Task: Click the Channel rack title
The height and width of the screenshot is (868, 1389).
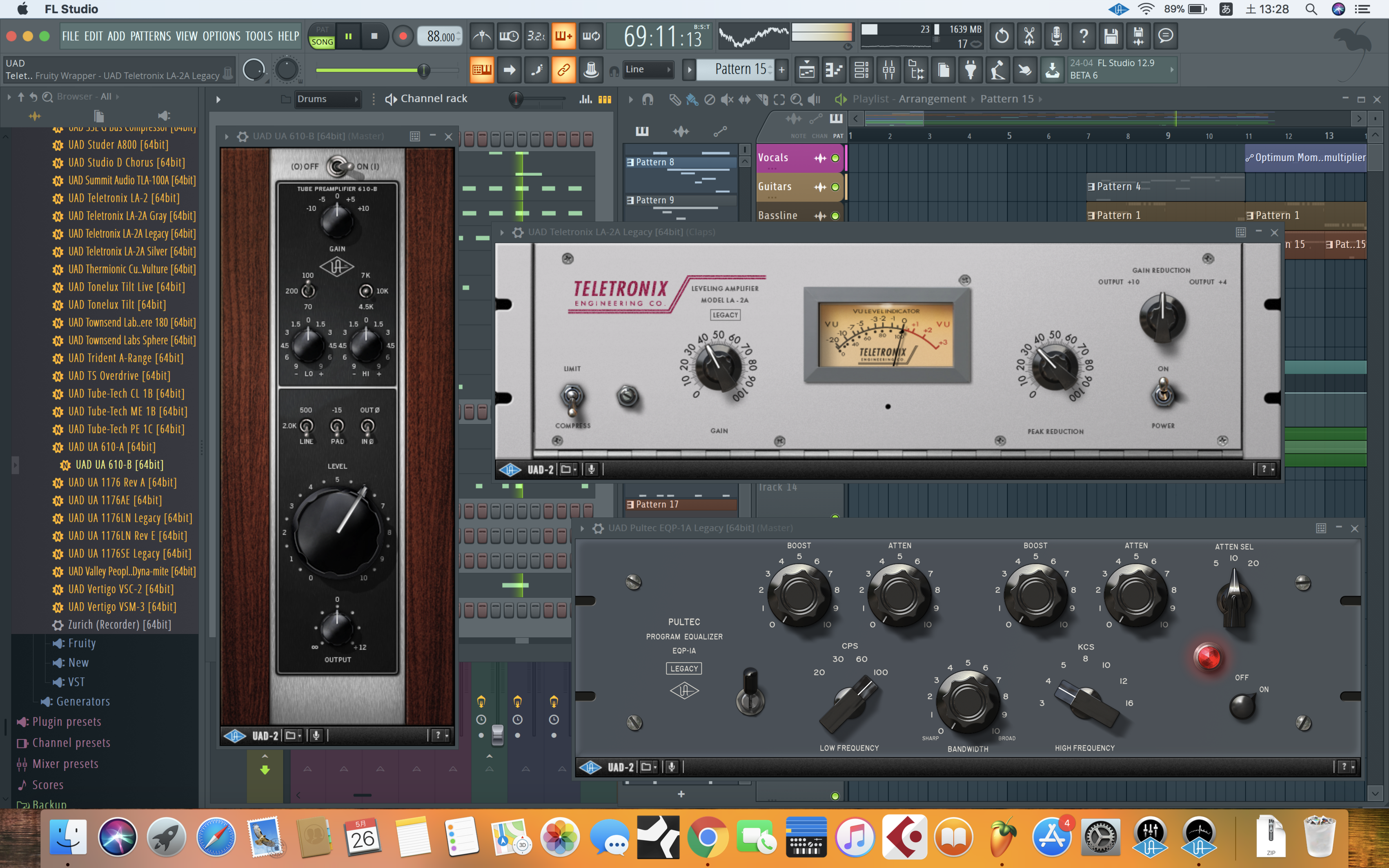Action: (x=433, y=99)
